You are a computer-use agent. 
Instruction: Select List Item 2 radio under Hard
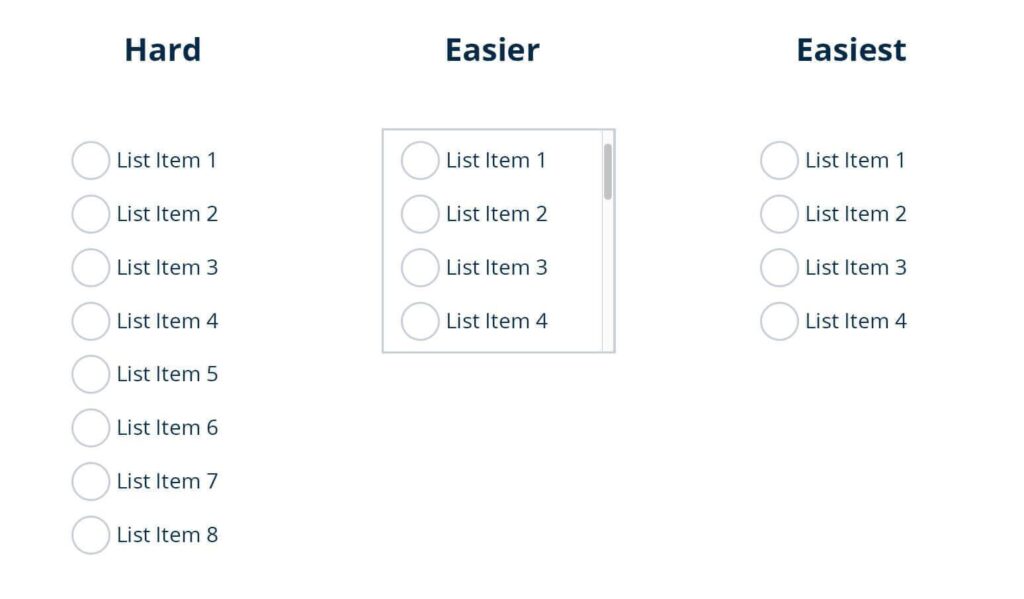click(90, 214)
